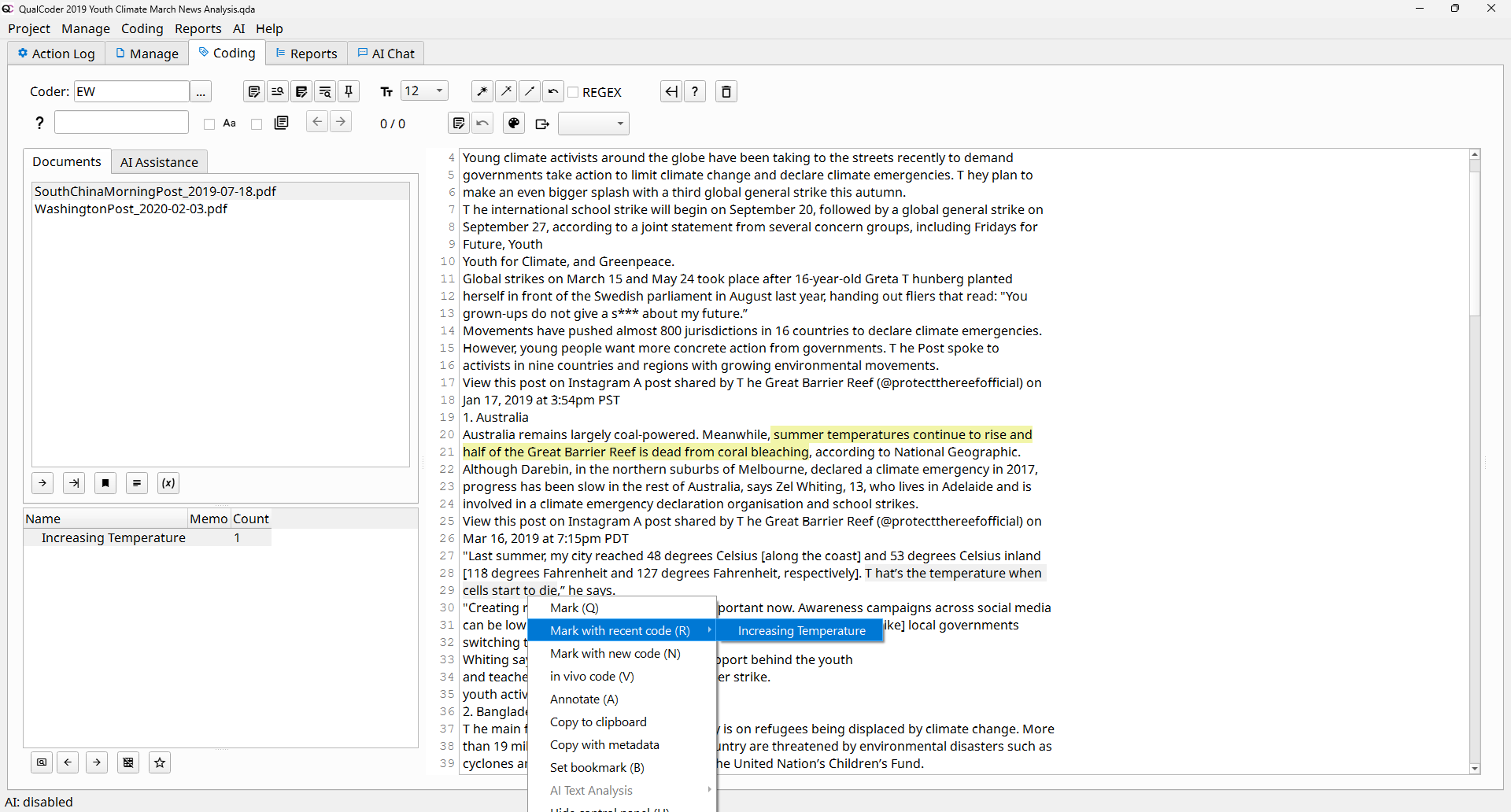The height and width of the screenshot is (812, 1511).
Task: Click the export arrow icon beside the palette
Action: pyautogui.click(x=542, y=124)
